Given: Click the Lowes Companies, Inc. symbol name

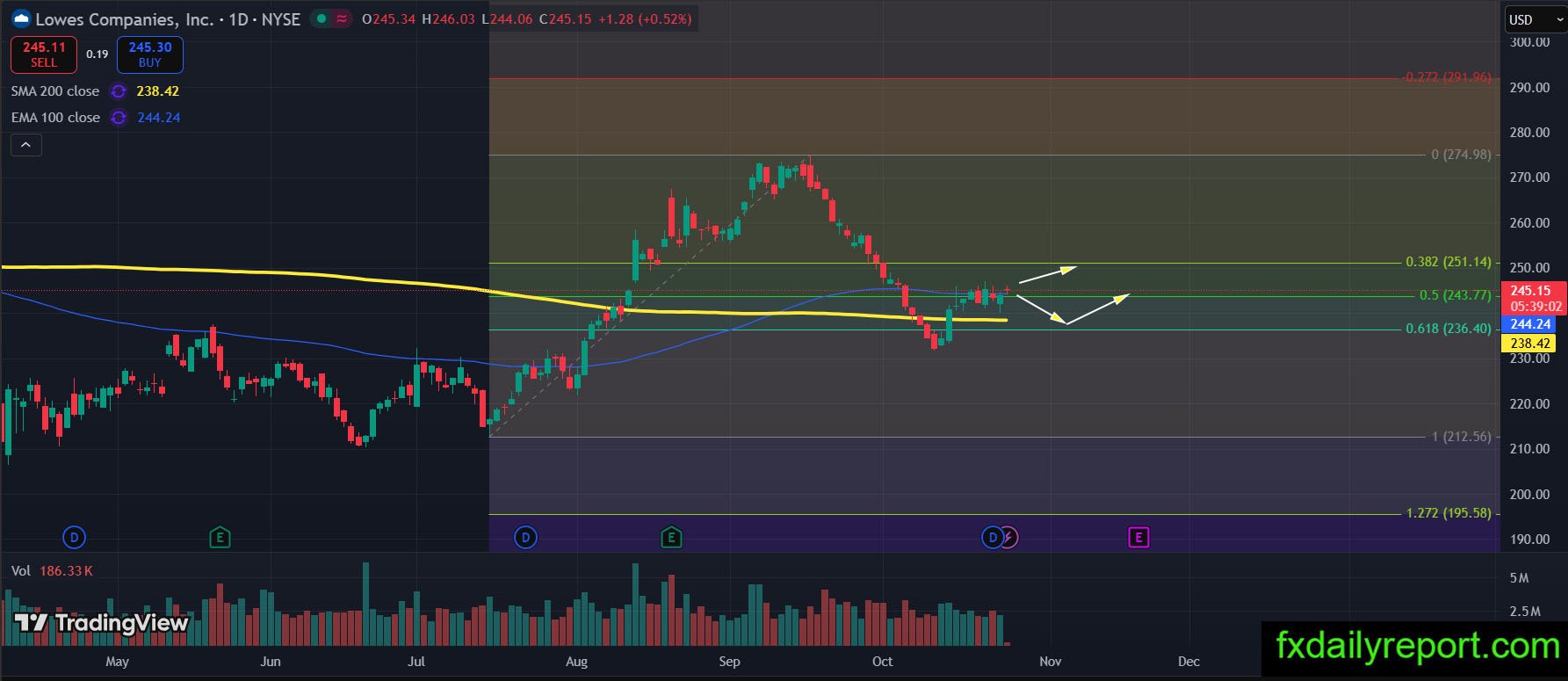Looking at the screenshot, I should [x=125, y=18].
